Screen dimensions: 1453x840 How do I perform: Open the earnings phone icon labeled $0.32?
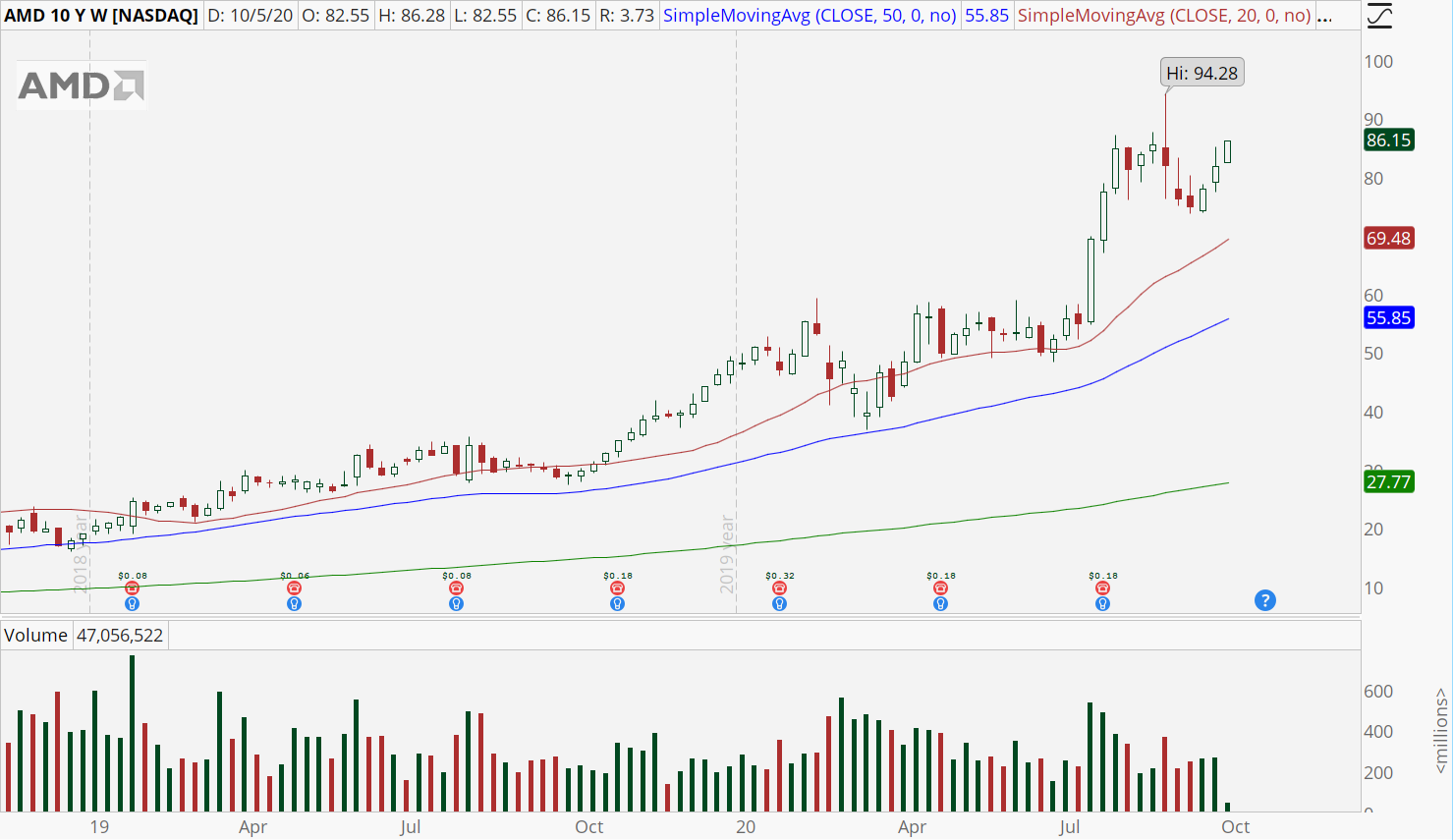click(x=779, y=588)
